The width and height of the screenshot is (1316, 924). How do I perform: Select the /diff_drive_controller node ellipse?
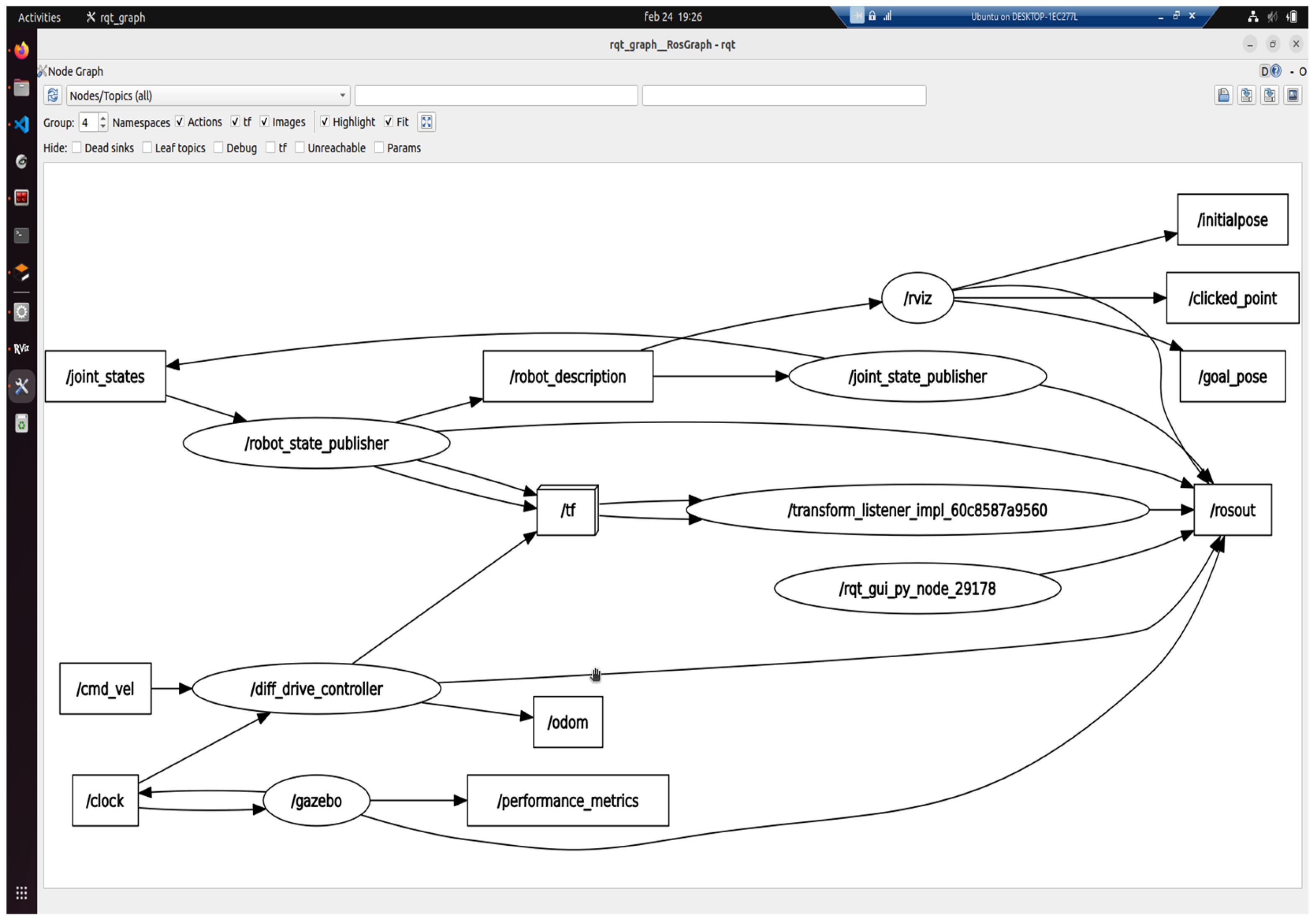[316, 689]
